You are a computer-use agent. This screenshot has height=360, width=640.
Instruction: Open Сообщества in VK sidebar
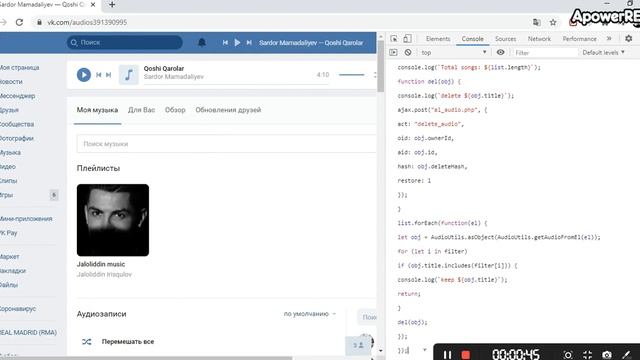click(x=17, y=124)
